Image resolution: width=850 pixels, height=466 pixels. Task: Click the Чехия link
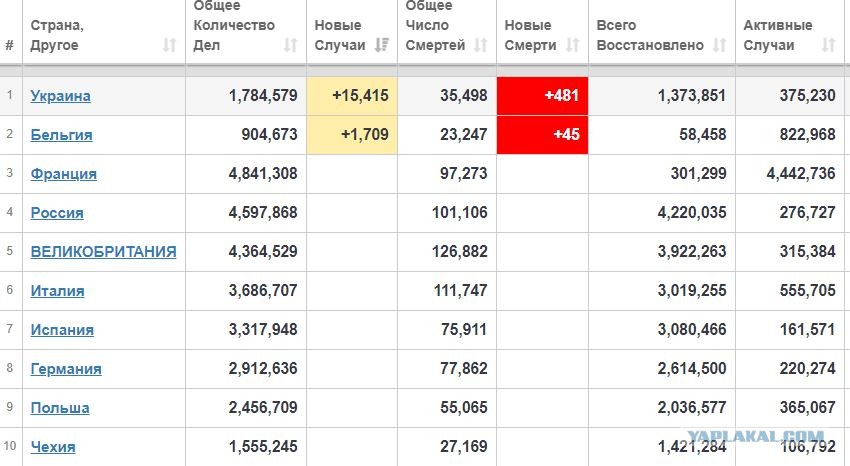(53, 447)
